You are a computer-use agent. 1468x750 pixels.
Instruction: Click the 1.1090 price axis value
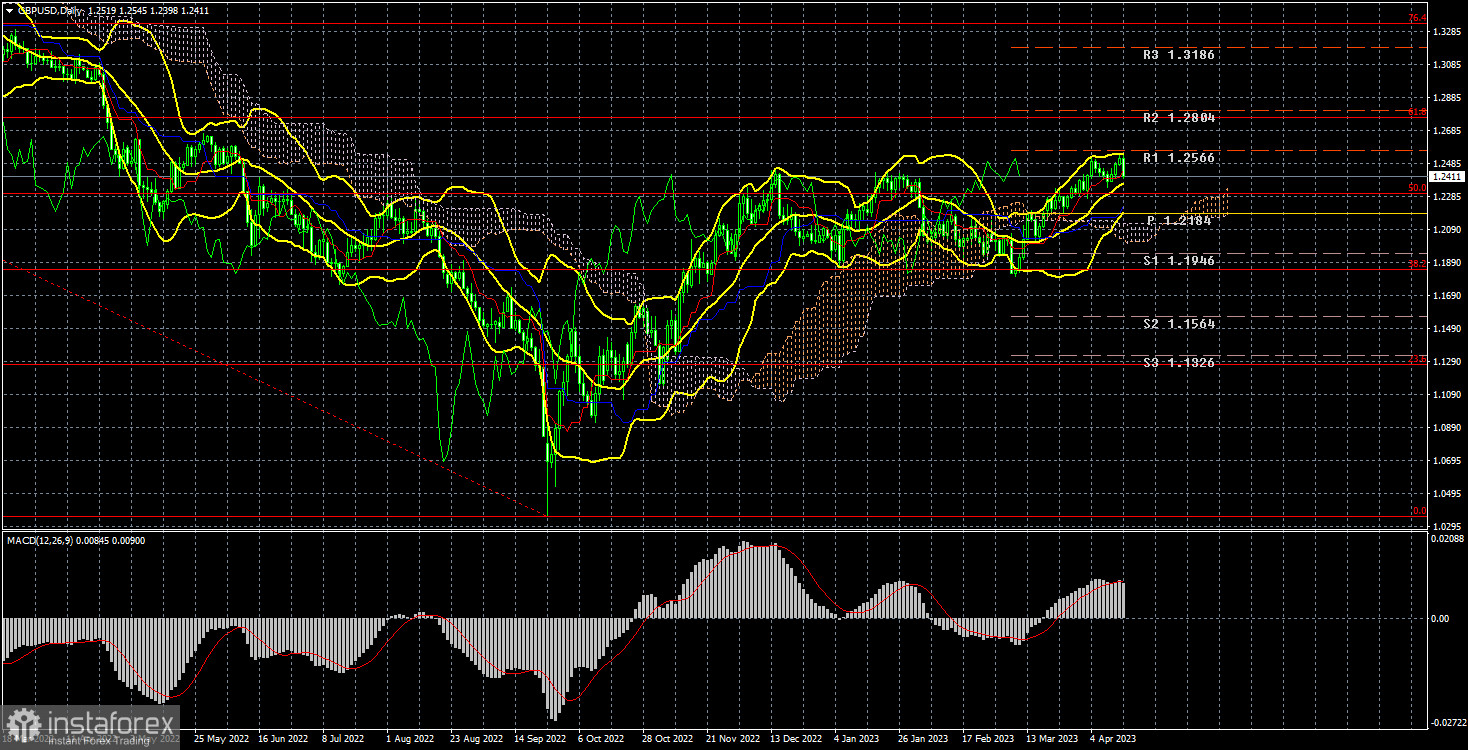1446,395
